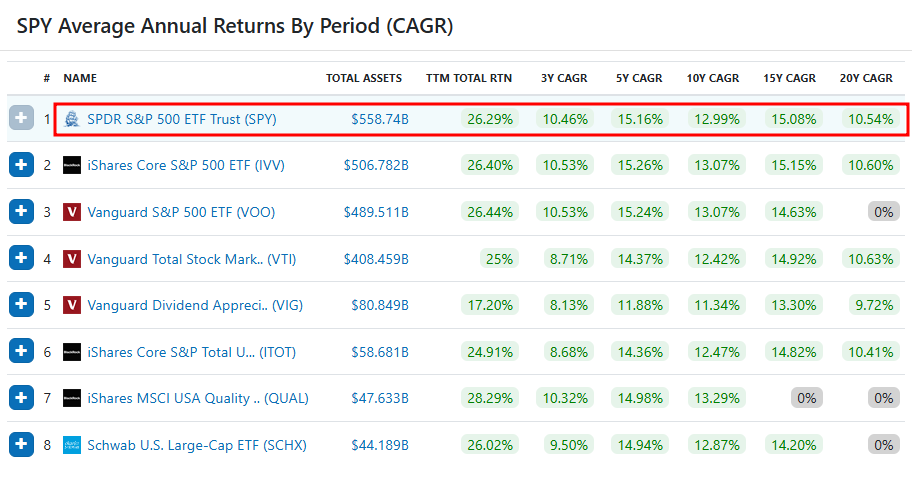The width and height of the screenshot is (912, 490).
Task: Click VIG total assets $80.849B
Action: click(x=380, y=306)
